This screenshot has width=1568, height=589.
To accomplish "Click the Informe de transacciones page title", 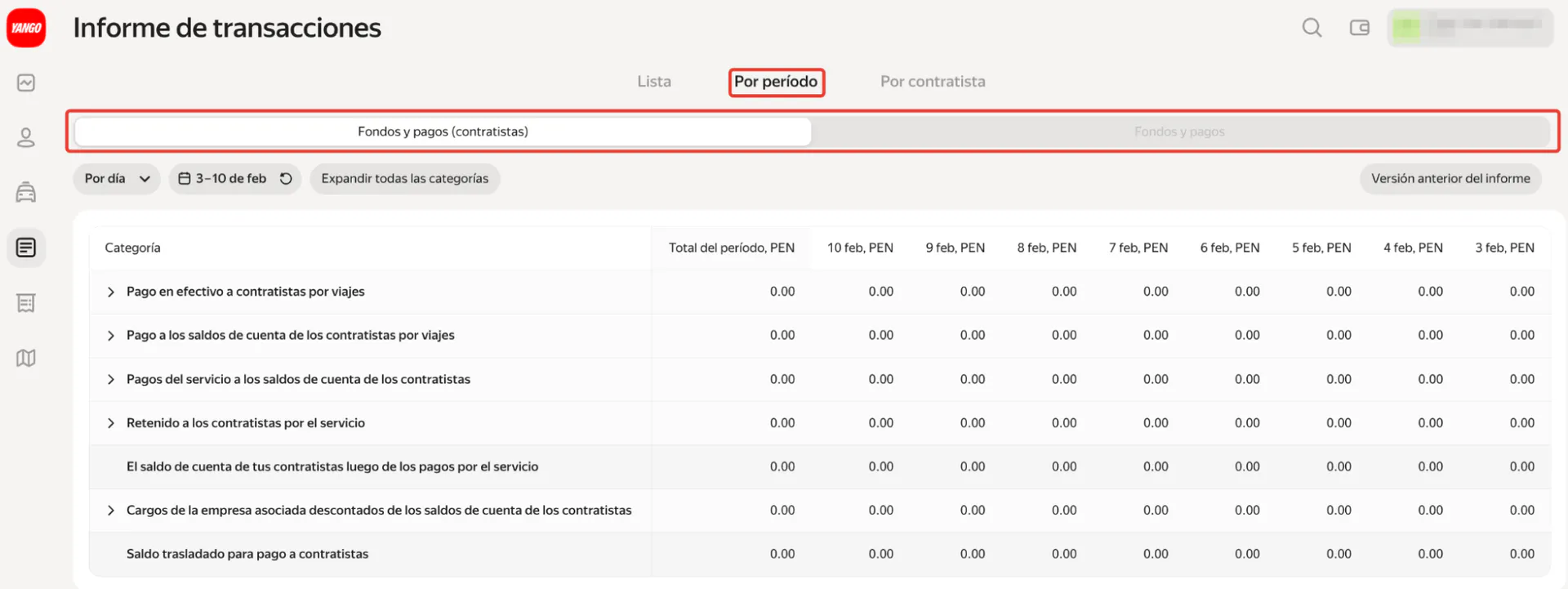I will [x=227, y=28].
